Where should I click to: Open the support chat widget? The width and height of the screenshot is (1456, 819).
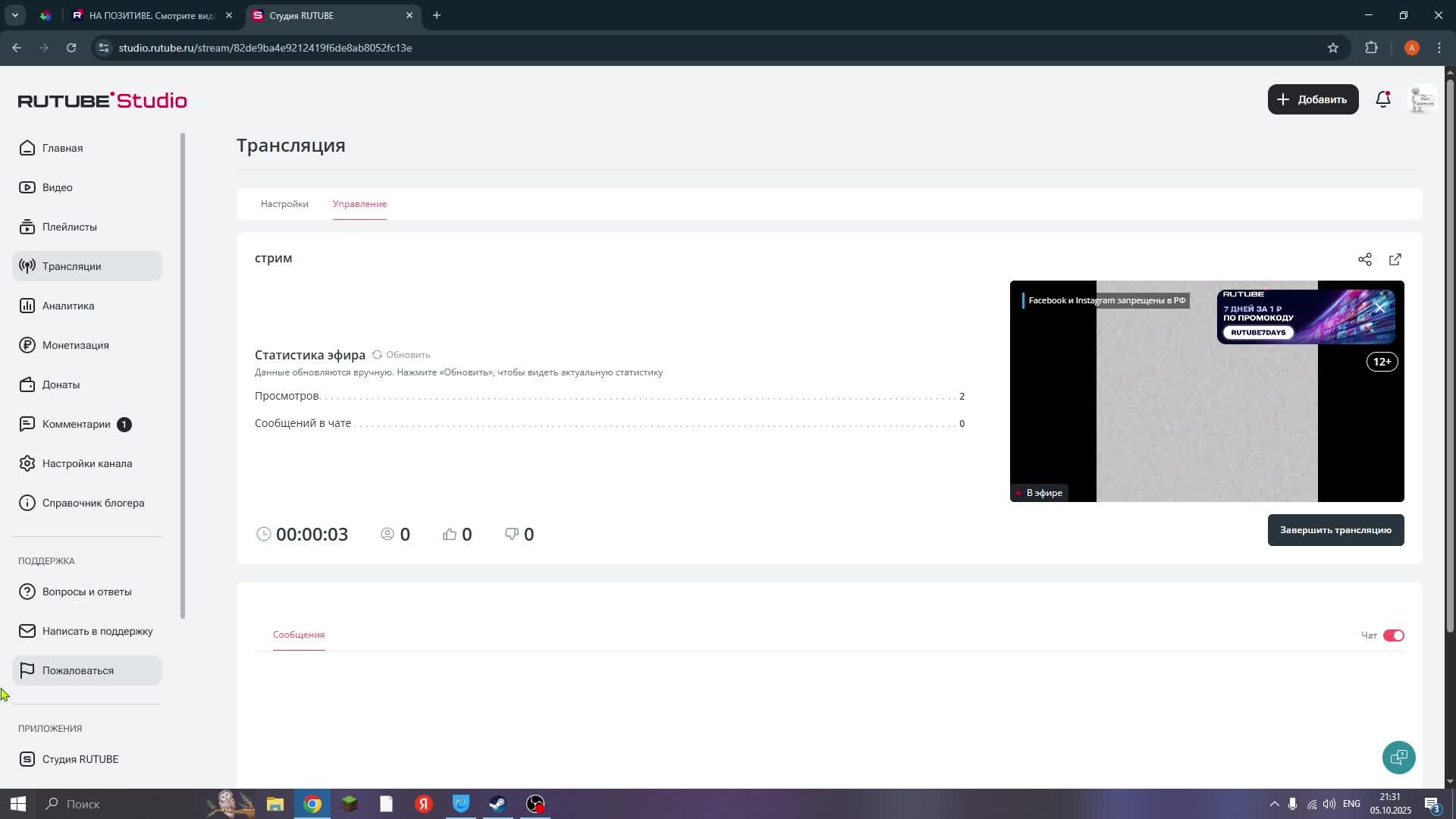point(1398,757)
